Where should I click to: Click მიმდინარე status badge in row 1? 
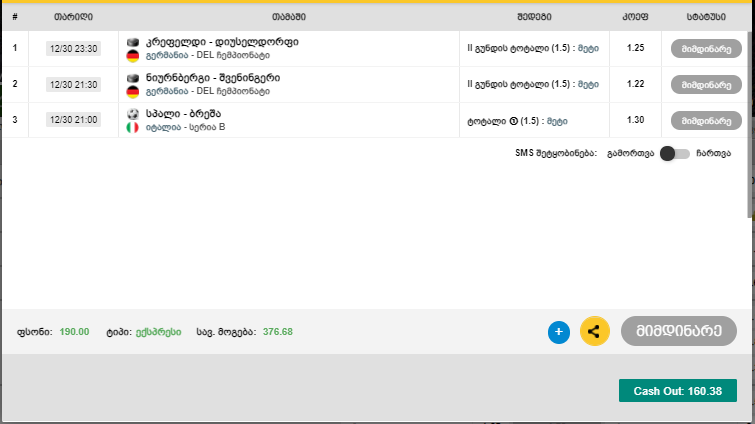tap(706, 49)
